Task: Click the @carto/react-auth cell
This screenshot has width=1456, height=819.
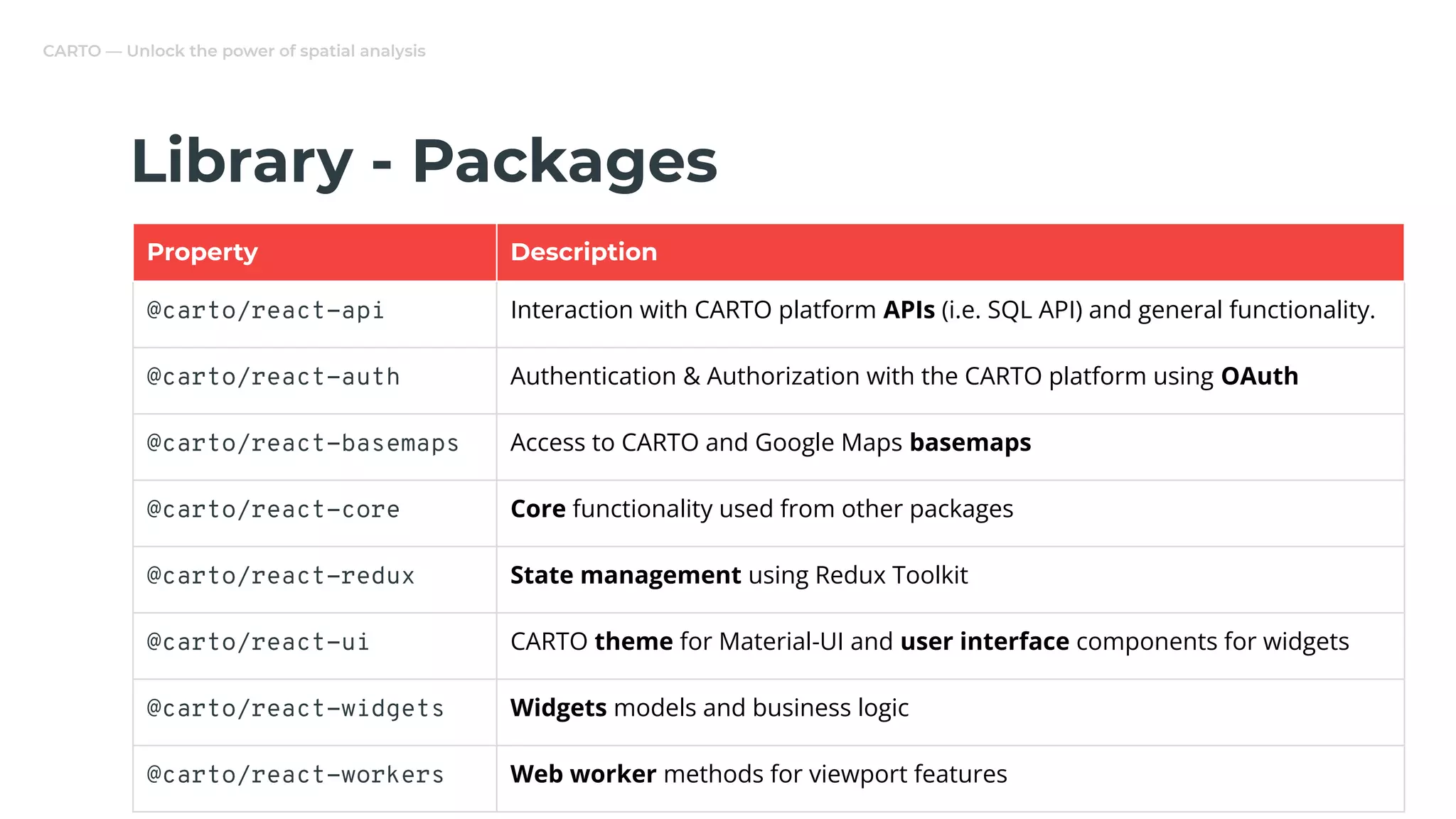Action: 314,380
